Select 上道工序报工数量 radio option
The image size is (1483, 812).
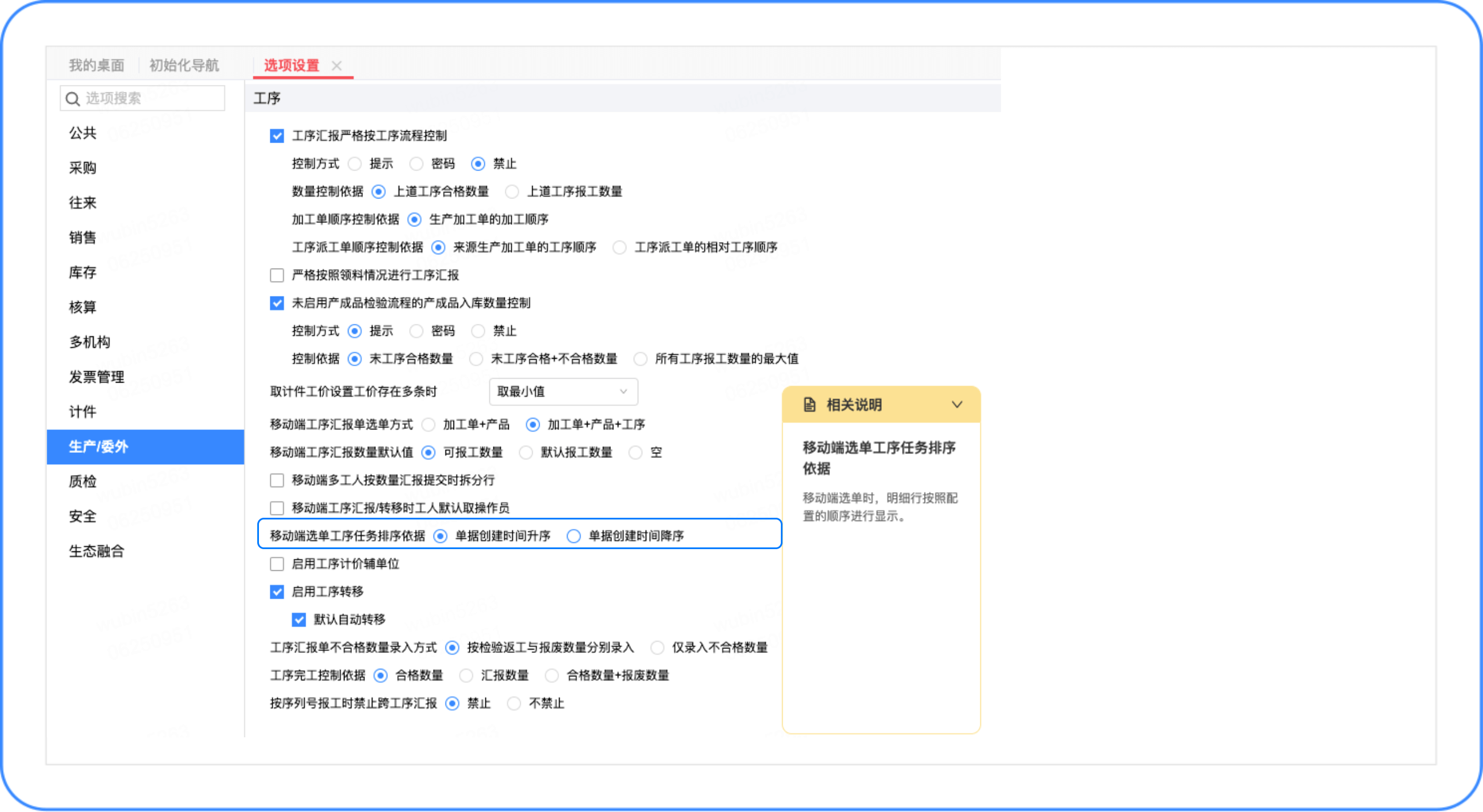[512, 192]
